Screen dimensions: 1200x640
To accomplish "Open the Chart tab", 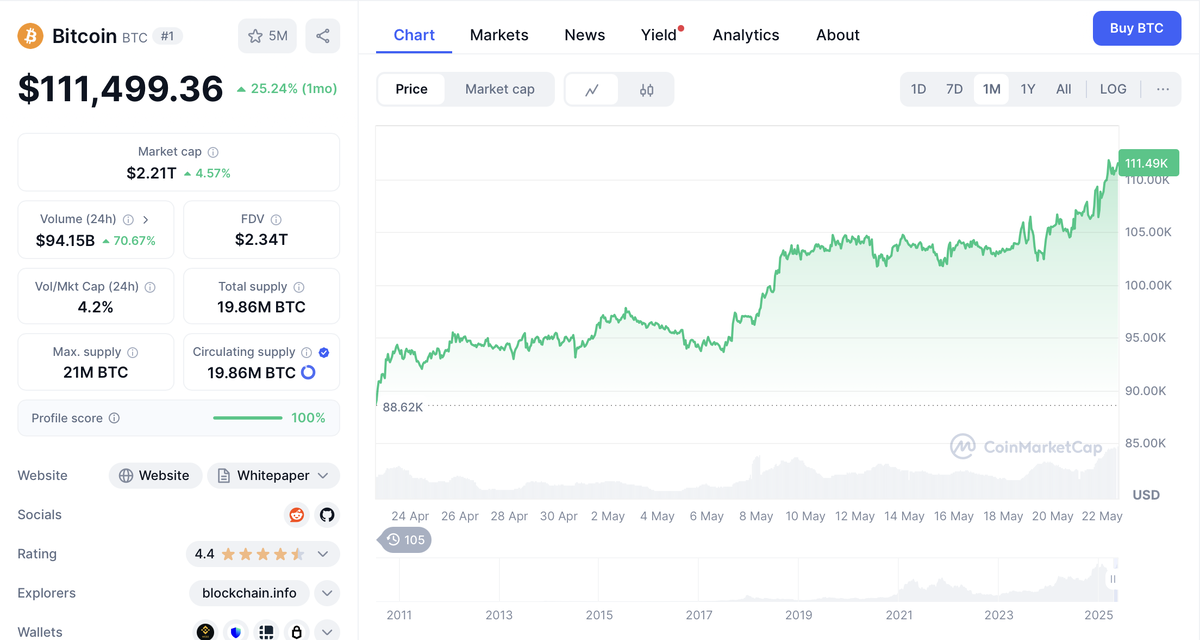I will 414,35.
